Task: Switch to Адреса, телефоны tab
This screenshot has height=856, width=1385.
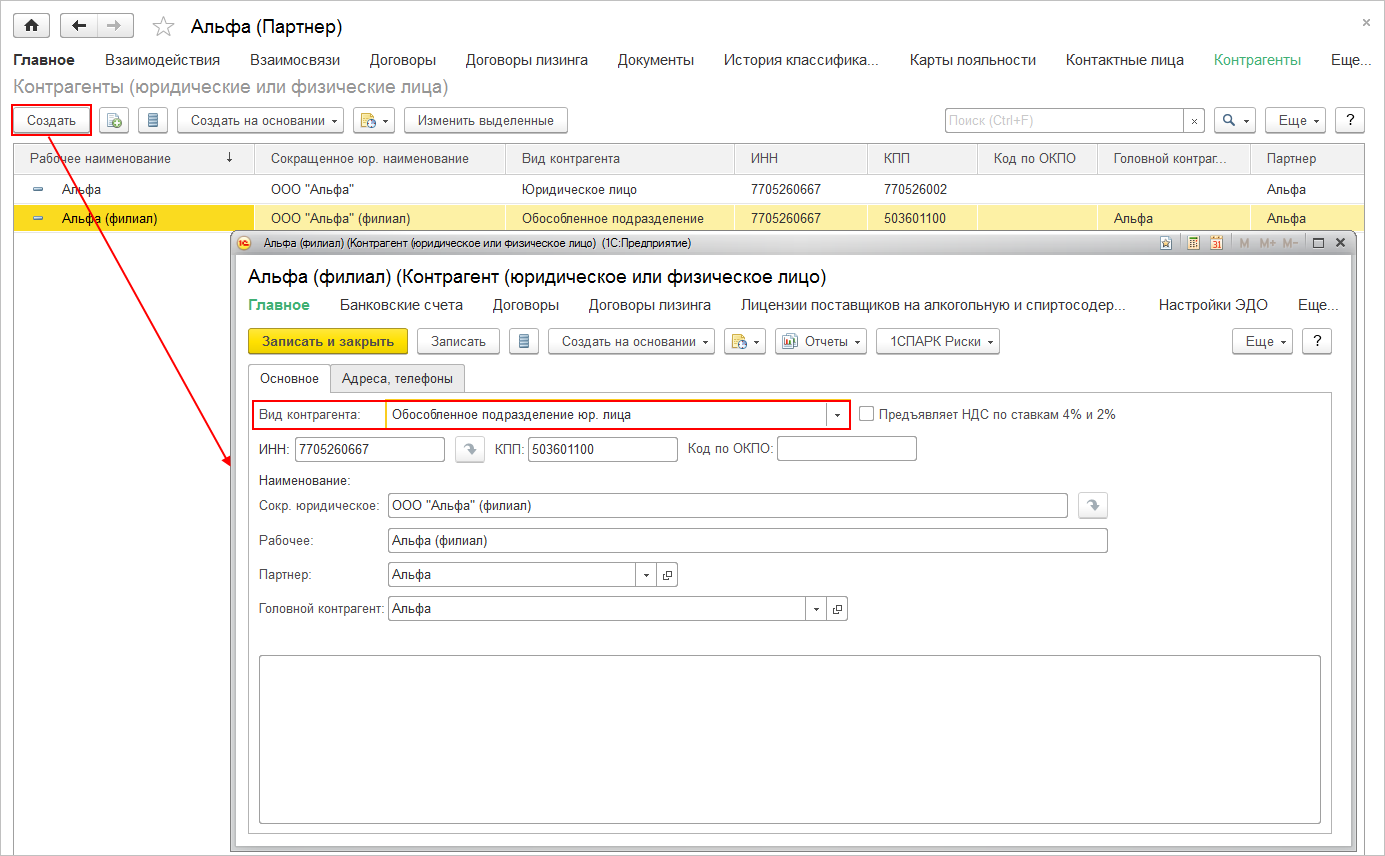Action: click(x=397, y=379)
